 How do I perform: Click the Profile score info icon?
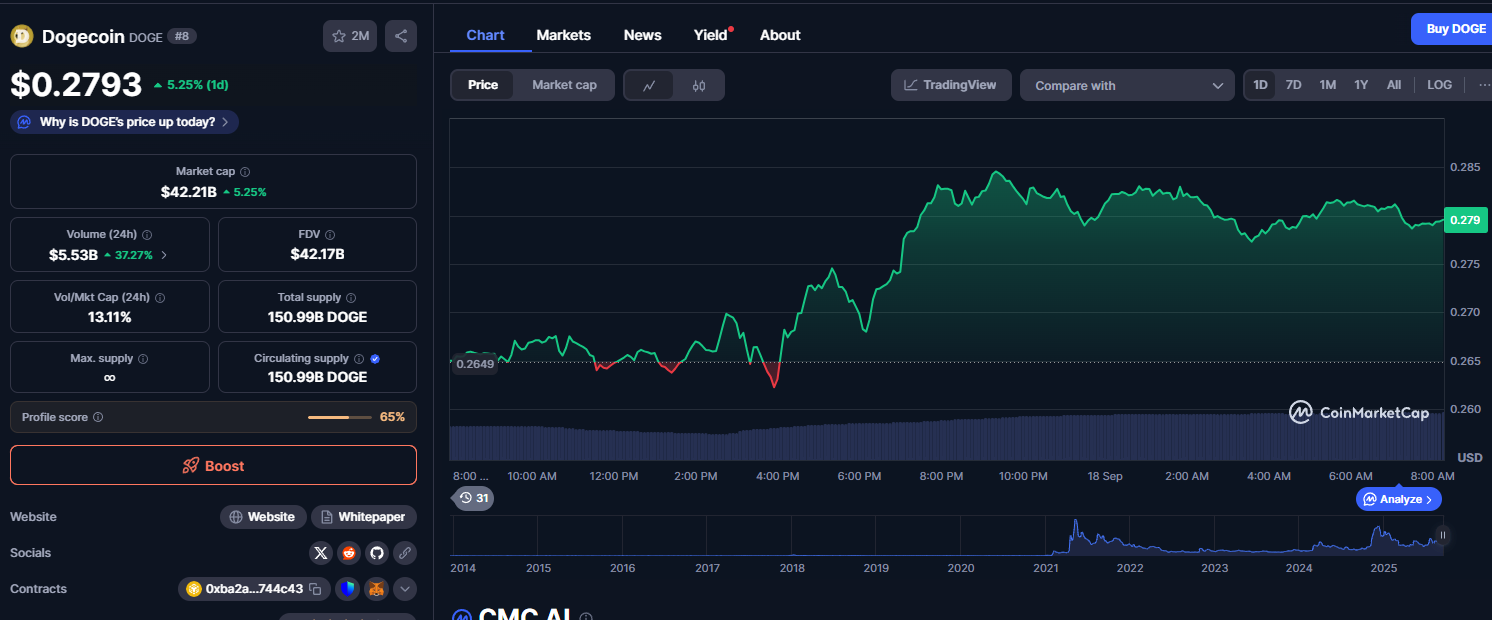[x=98, y=417]
